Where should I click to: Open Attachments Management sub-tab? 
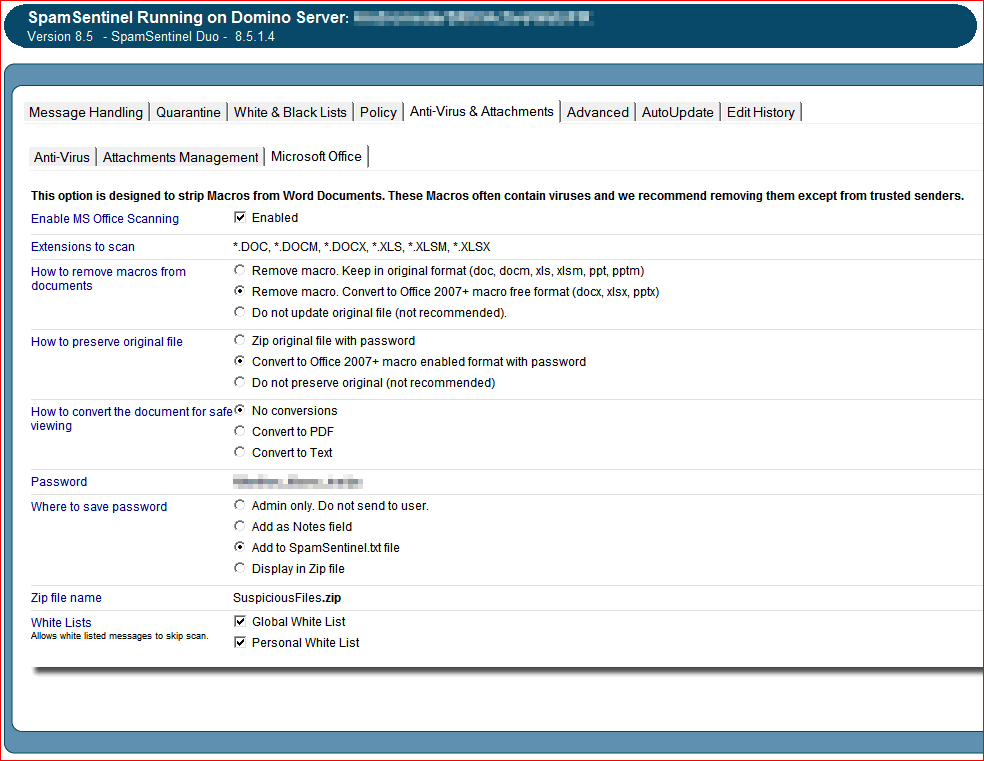point(180,157)
